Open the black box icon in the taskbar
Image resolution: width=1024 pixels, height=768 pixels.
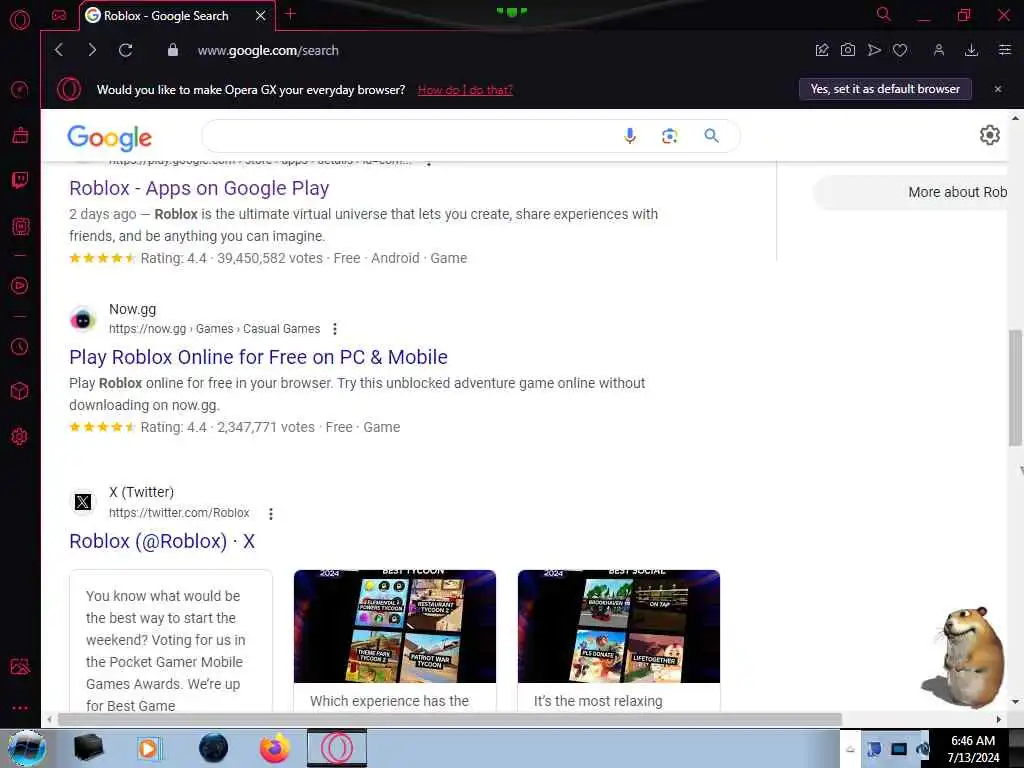(x=88, y=748)
